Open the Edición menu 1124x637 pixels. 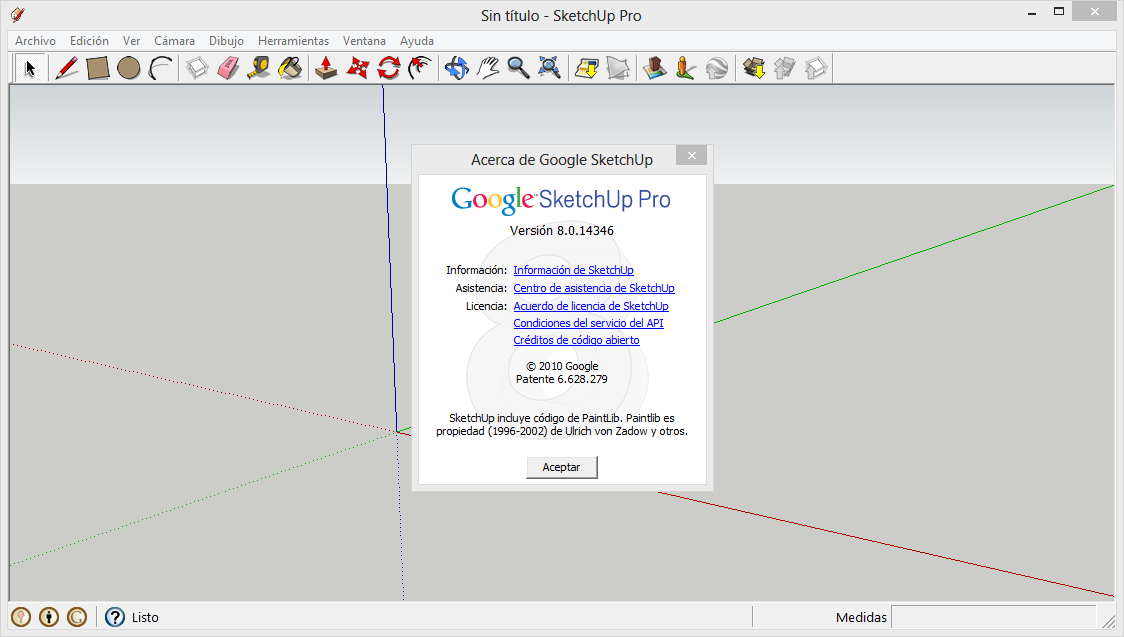89,41
